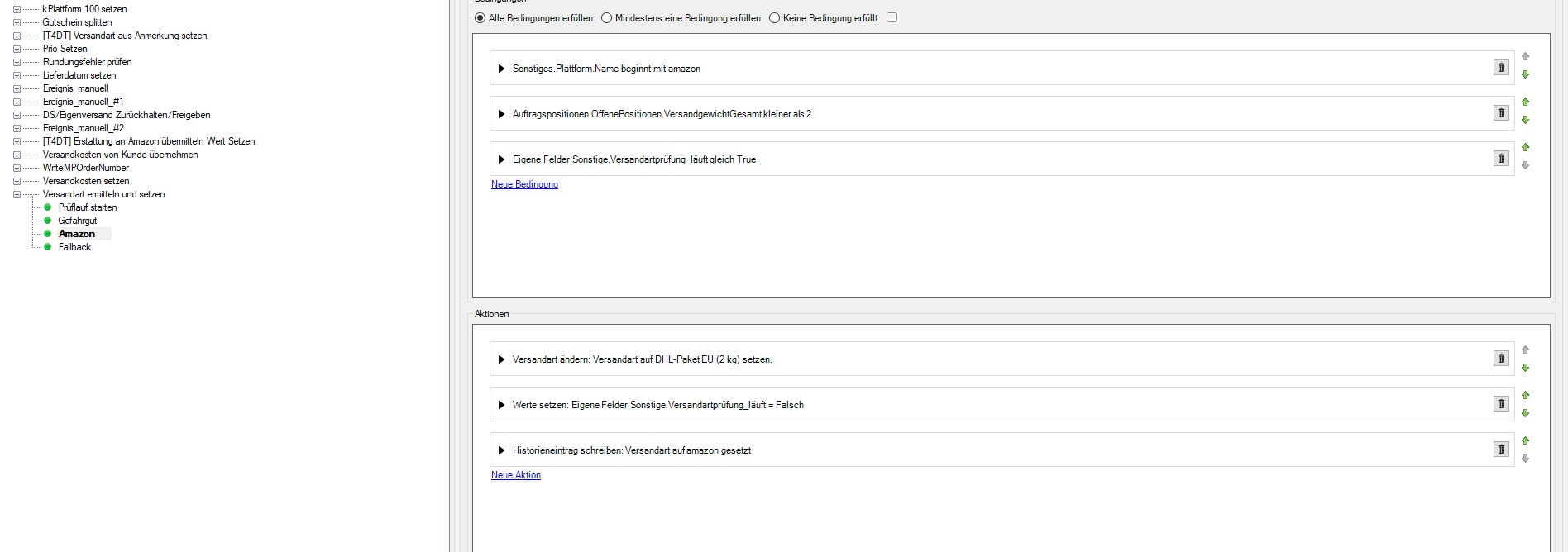
Task: Select 'kPlattform 100 setzen' workflow
Action: click(84, 9)
